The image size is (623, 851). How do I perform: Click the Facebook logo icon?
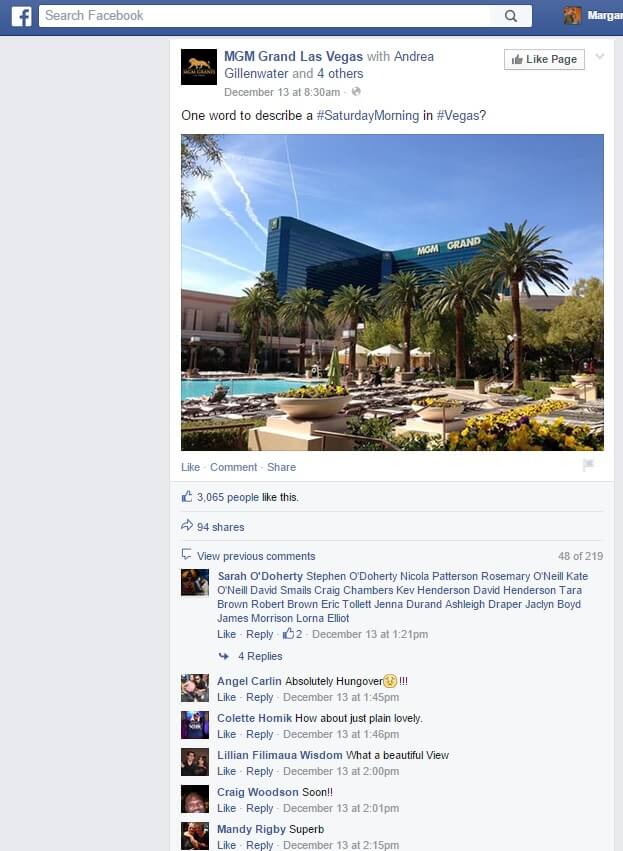coord(21,16)
